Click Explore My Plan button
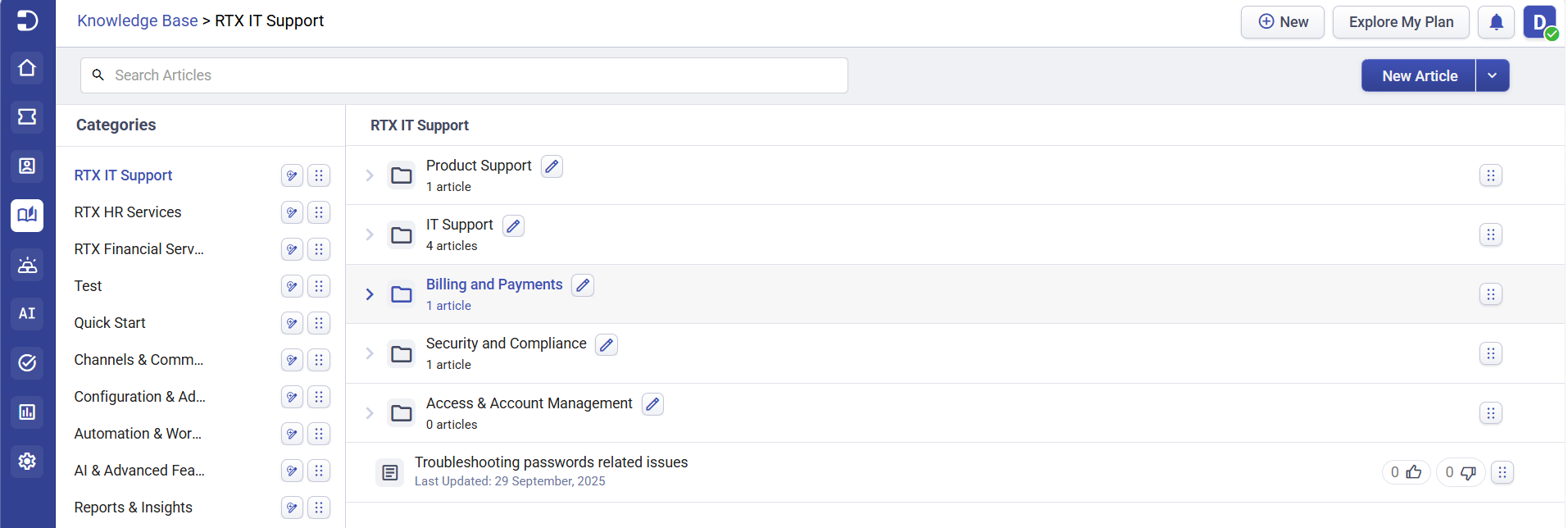1568x528 pixels. click(x=1402, y=22)
